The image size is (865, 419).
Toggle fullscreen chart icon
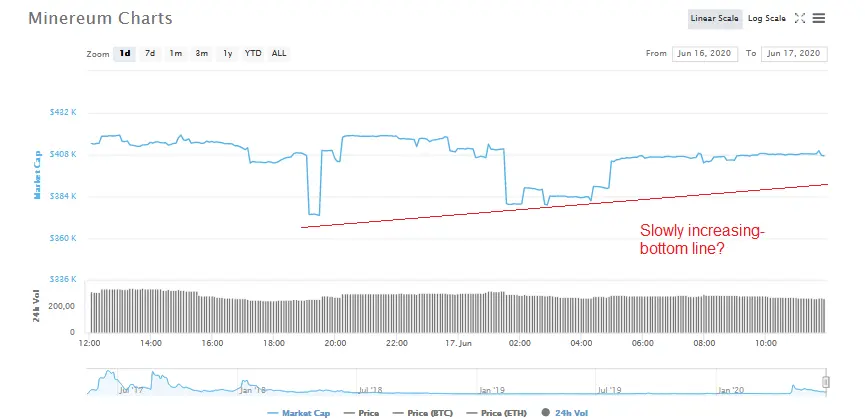coord(799,18)
